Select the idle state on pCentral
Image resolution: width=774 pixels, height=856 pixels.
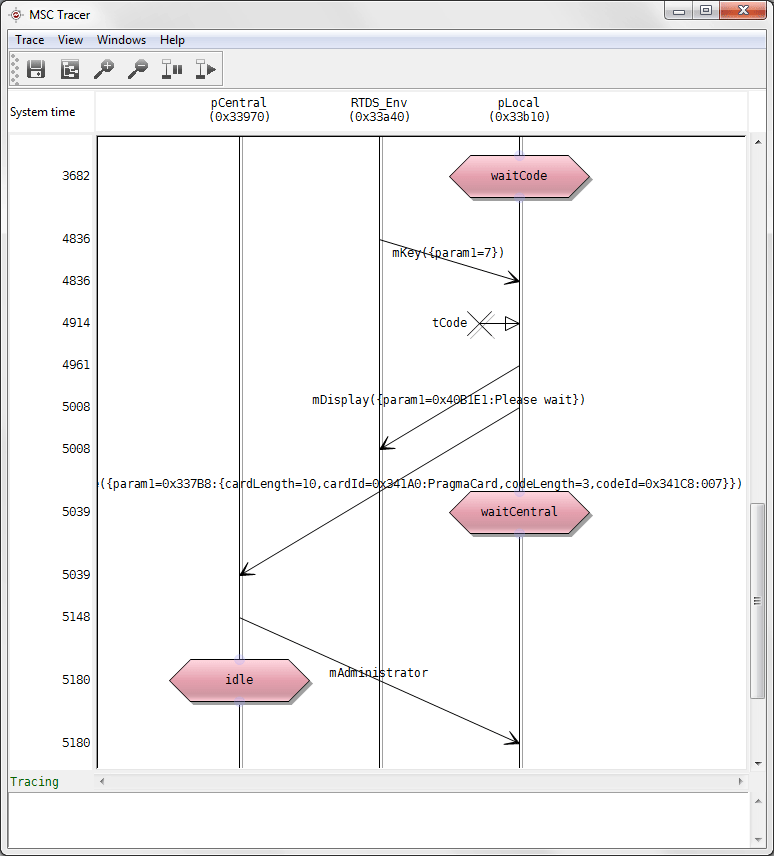coord(239,680)
